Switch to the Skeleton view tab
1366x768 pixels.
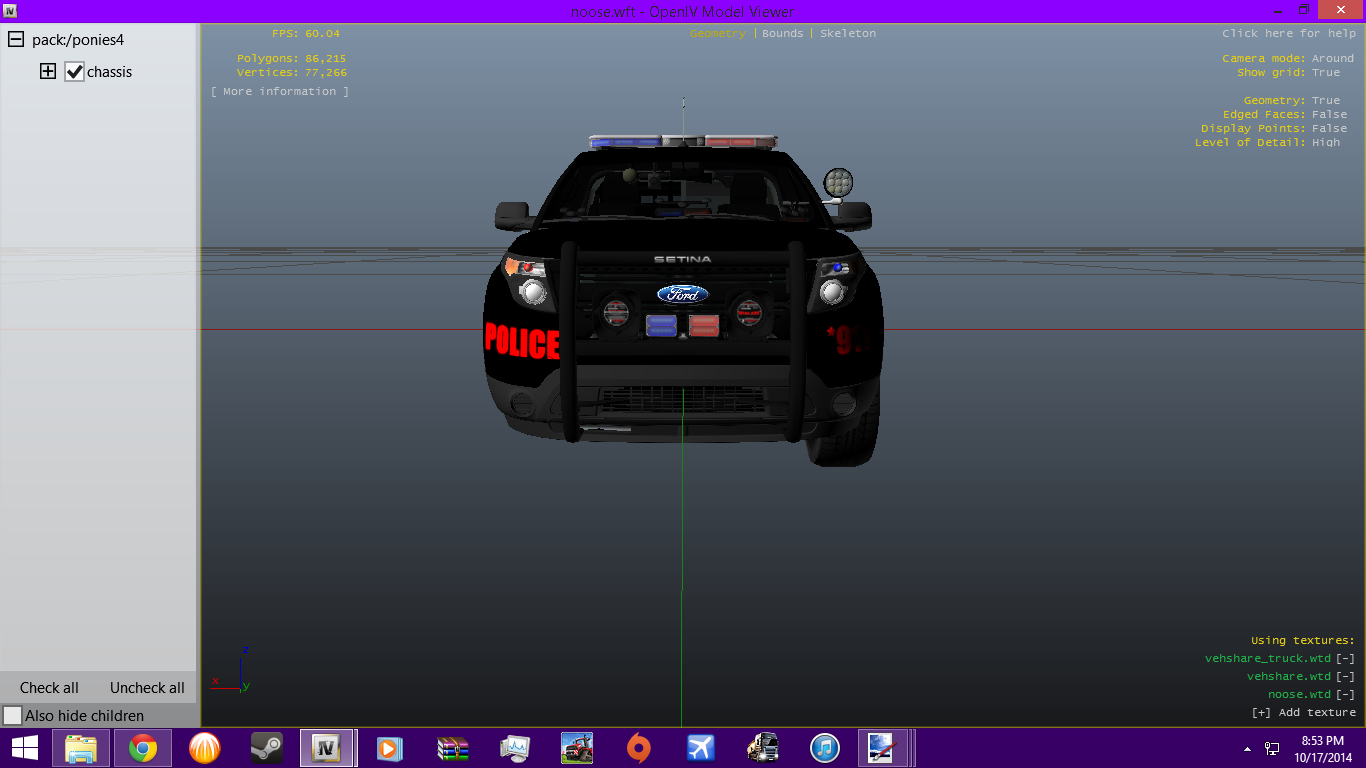(847, 33)
